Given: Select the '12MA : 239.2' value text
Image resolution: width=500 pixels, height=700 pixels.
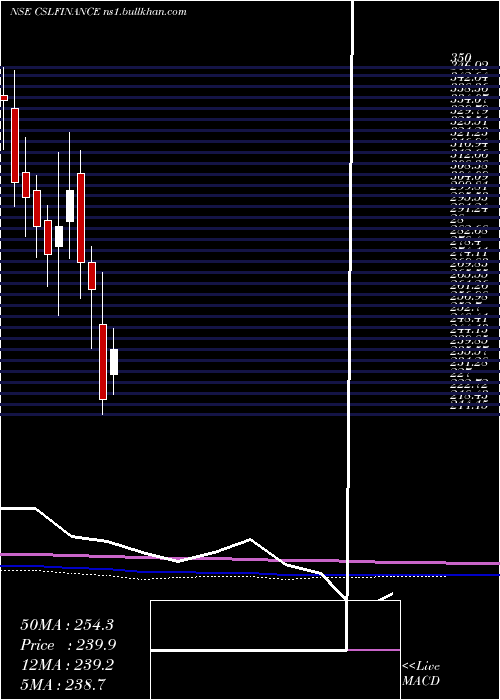Looking at the screenshot, I should [67, 665].
